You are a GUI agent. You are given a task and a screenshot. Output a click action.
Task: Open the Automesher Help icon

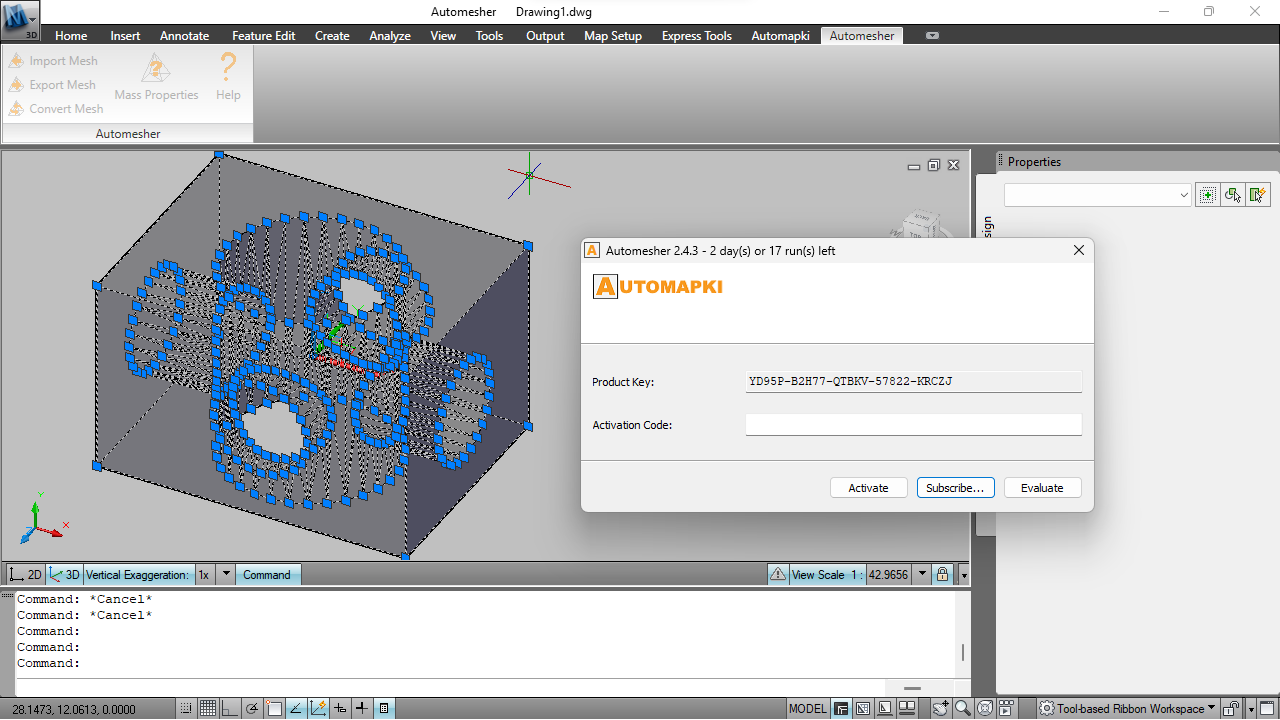(228, 78)
